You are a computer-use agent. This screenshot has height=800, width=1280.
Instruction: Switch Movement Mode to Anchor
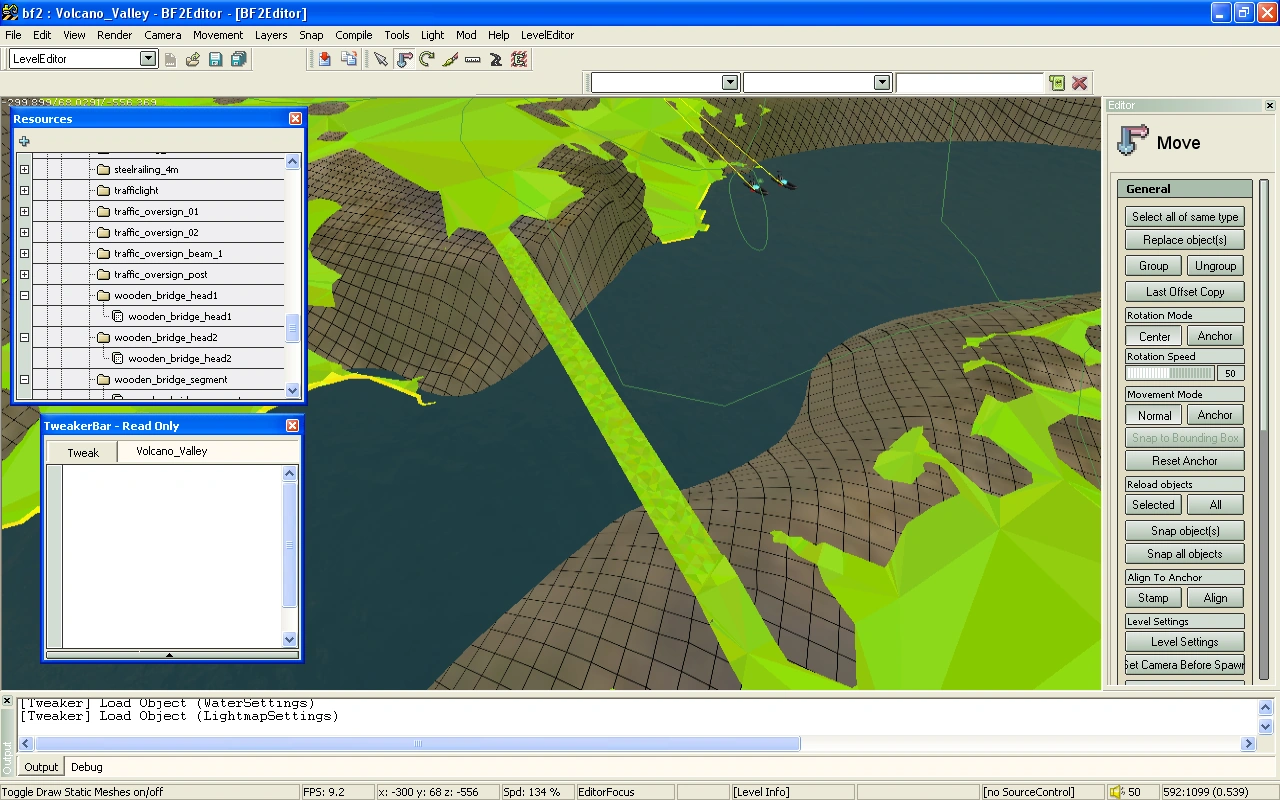[1215, 415]
